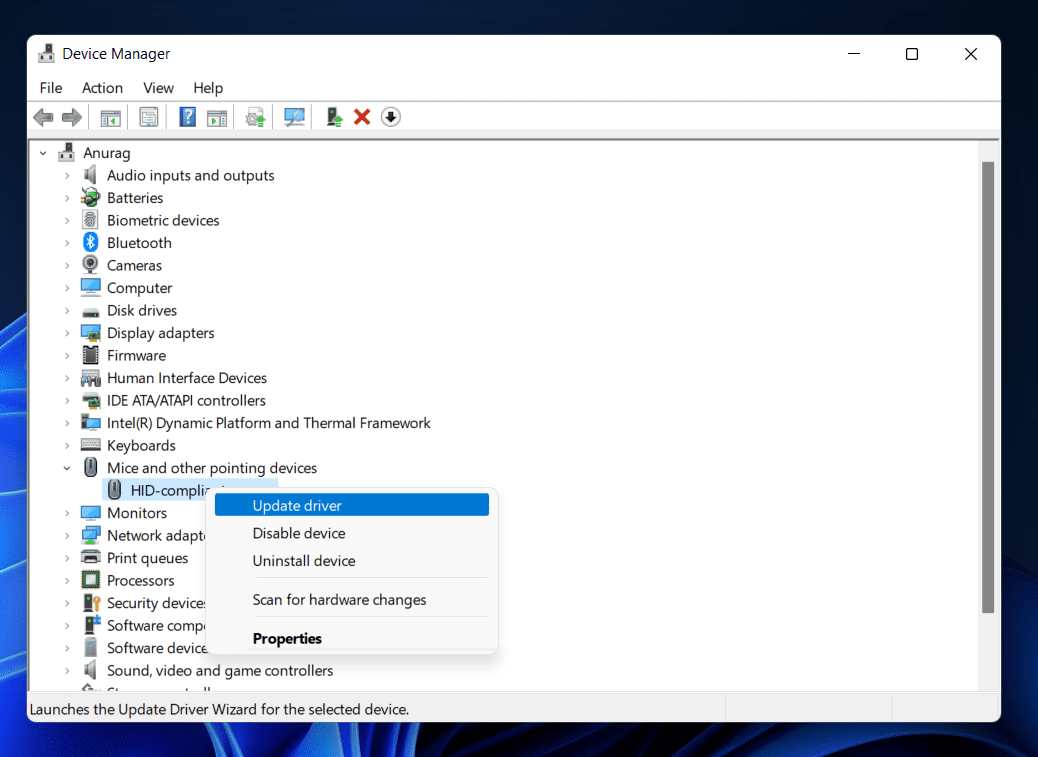Click the blue Help question mark icon
This screenshot has width=1038, height=757.
tap(187, 117)
